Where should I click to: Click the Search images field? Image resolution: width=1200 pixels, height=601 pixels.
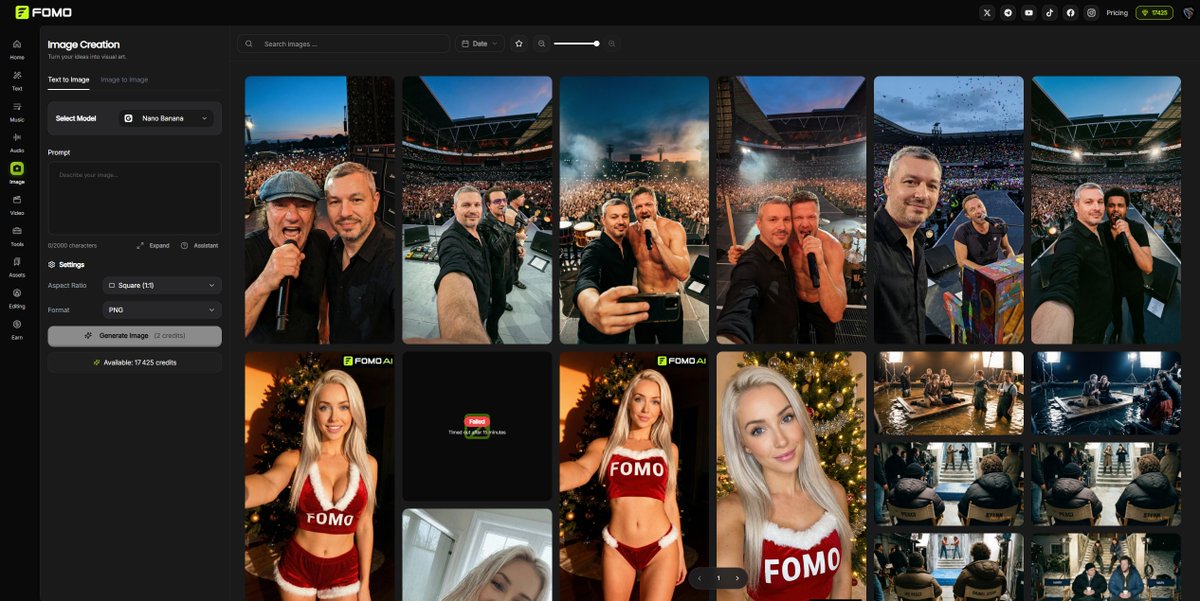343,44
